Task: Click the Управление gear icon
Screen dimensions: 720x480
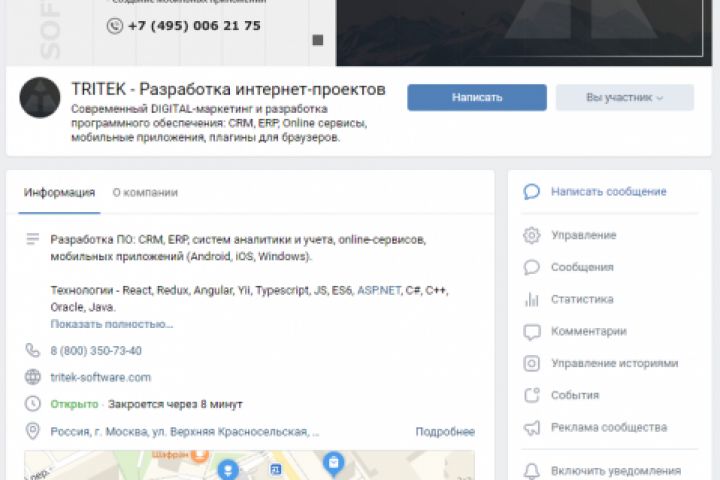Action: [531, 235]
